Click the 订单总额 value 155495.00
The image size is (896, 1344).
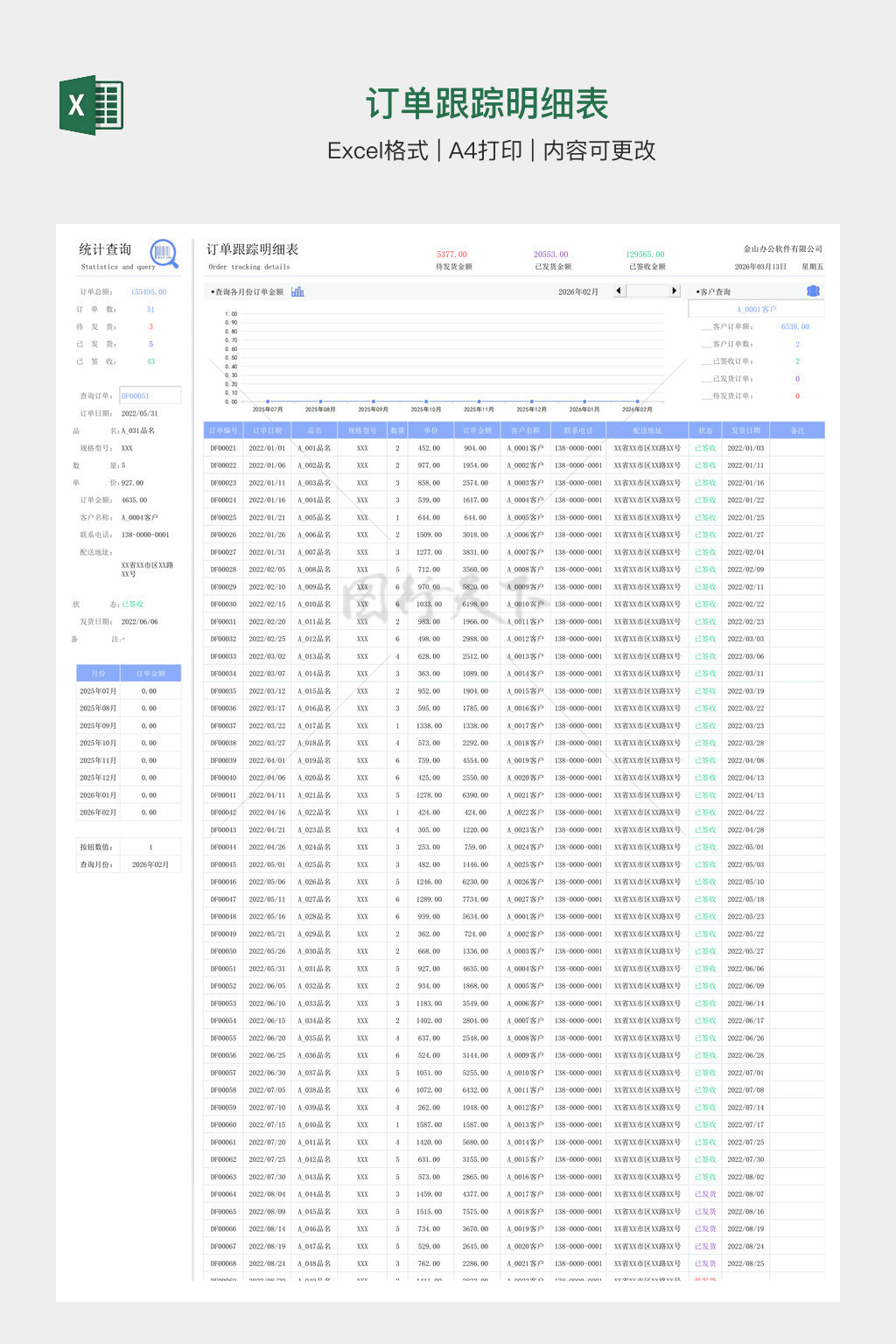(x=149, y=292)
